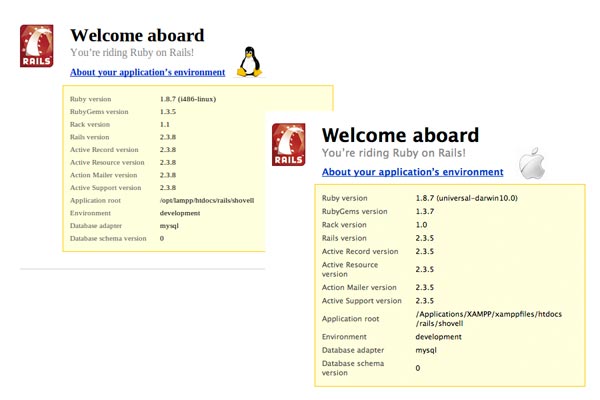
Task: Click 'You're riding Ruby on Rails!' on Linux page
Action: [x=132, y=52]
